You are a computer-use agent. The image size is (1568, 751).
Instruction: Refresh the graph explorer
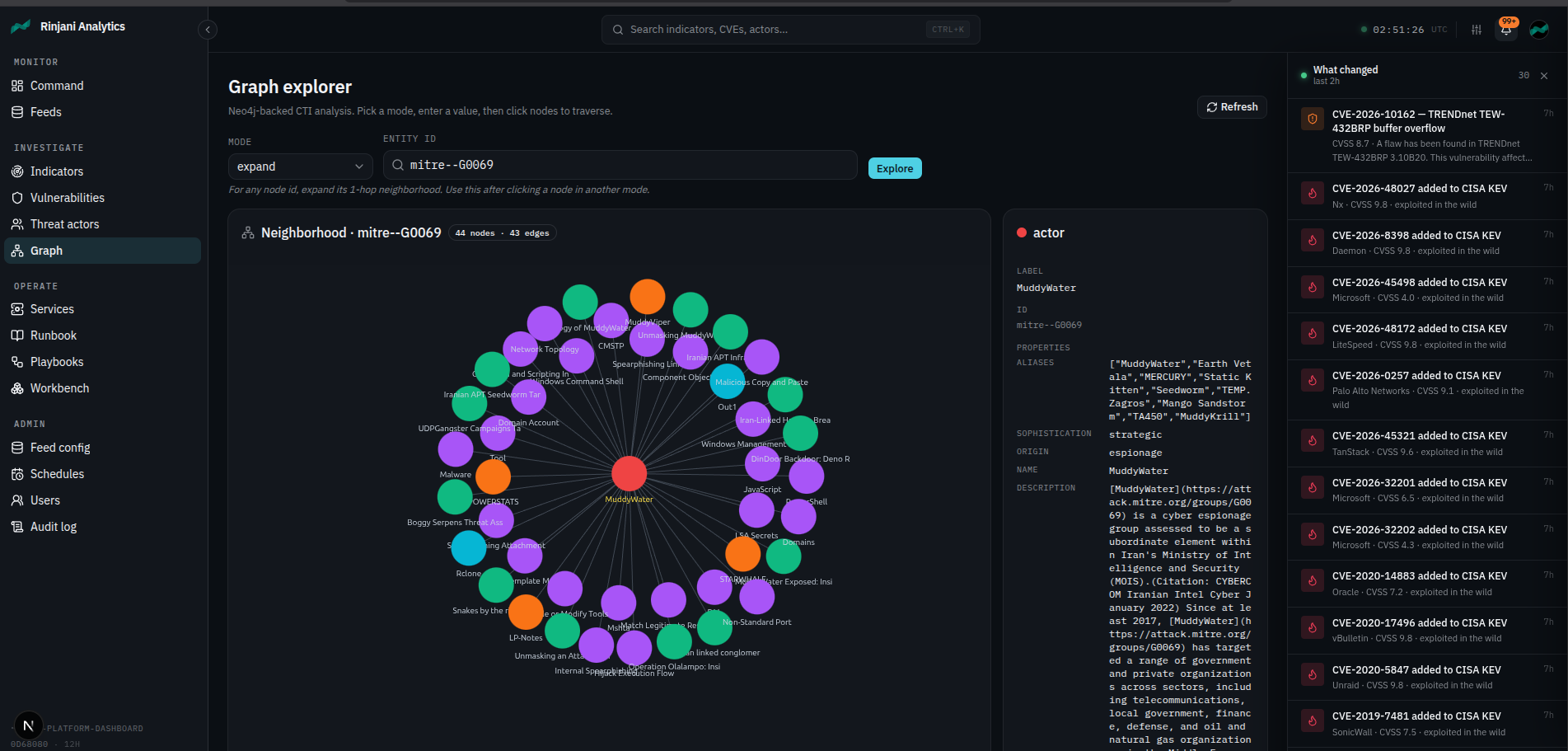tap(1232, 107)
